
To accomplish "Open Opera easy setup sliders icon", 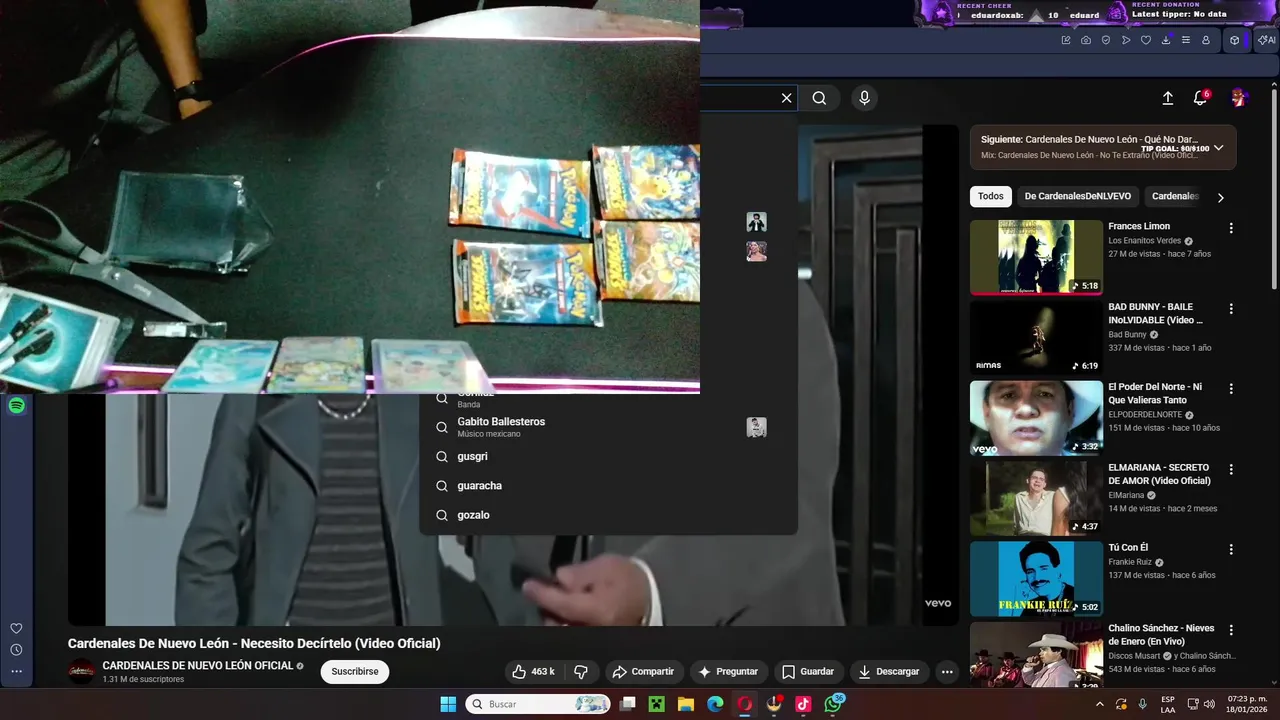I will [1186, 40].
